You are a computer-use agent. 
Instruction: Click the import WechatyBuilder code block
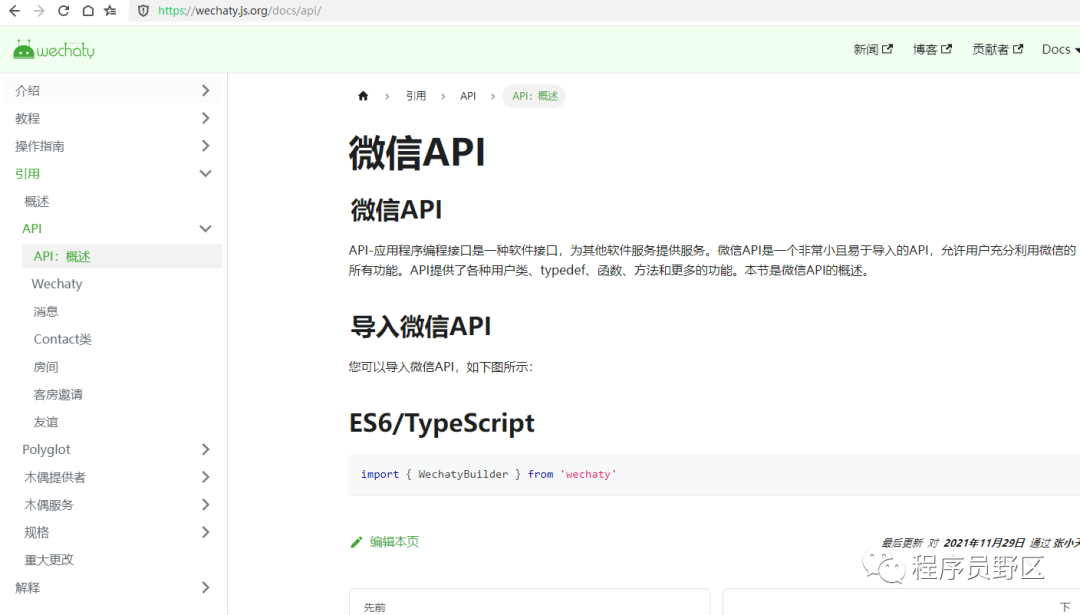click(x=714, y=475)
